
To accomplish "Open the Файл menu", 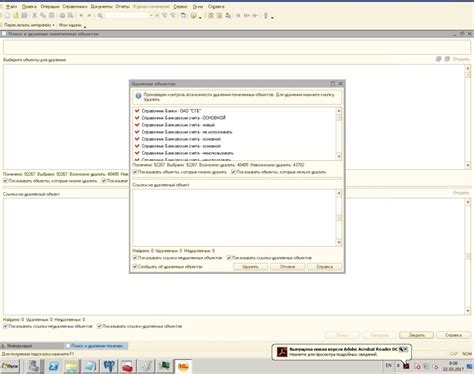I will (11, 6).
